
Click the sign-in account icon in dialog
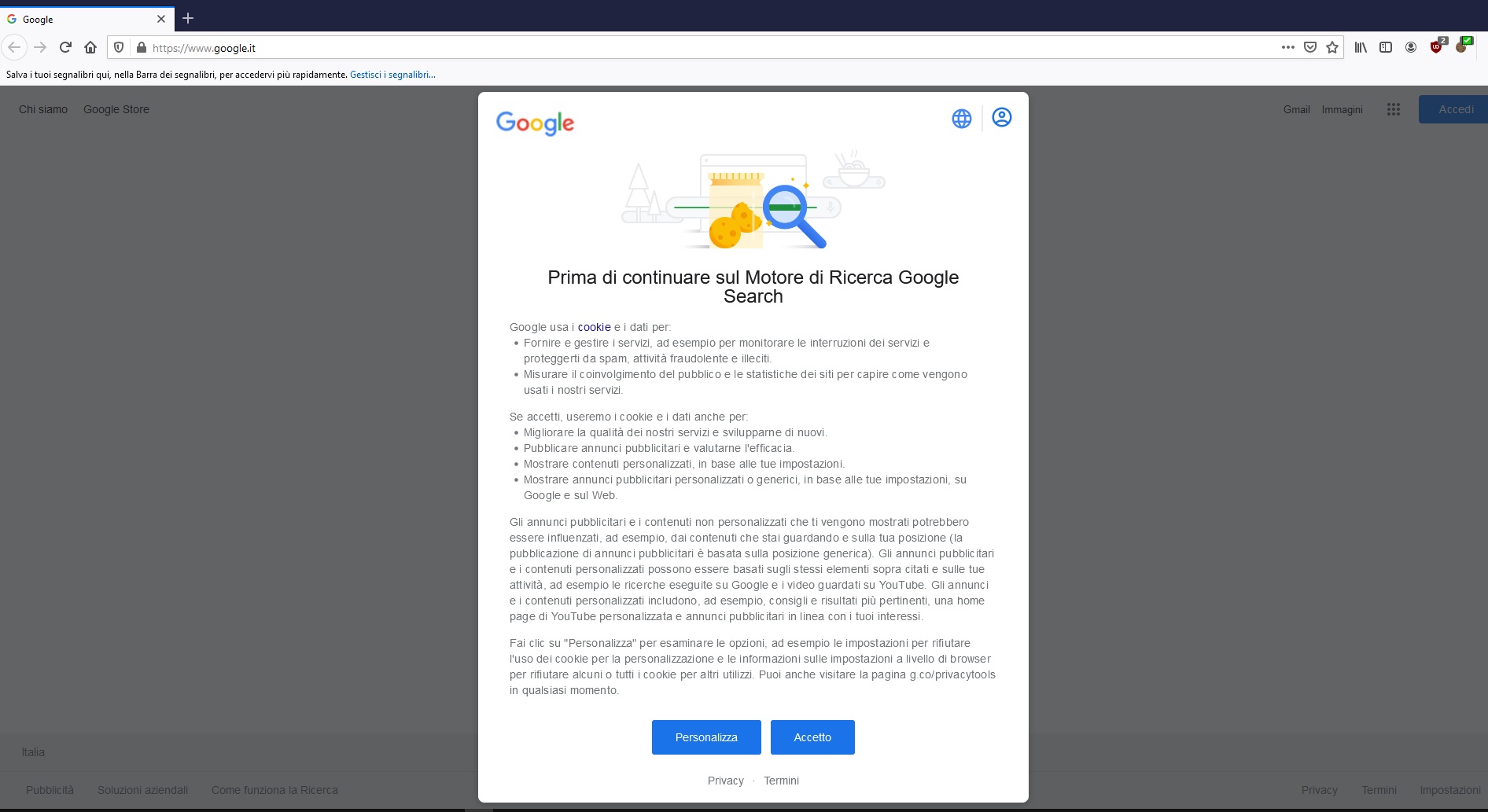pyautogui.click(x=1002, y=118)
